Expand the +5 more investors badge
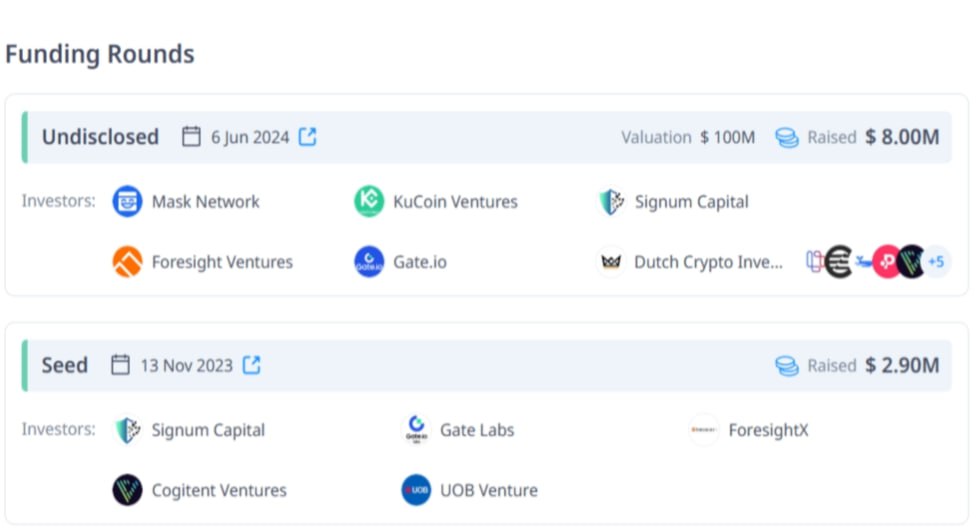This screenshot has width=979, height=529. [x=936, y=262]
